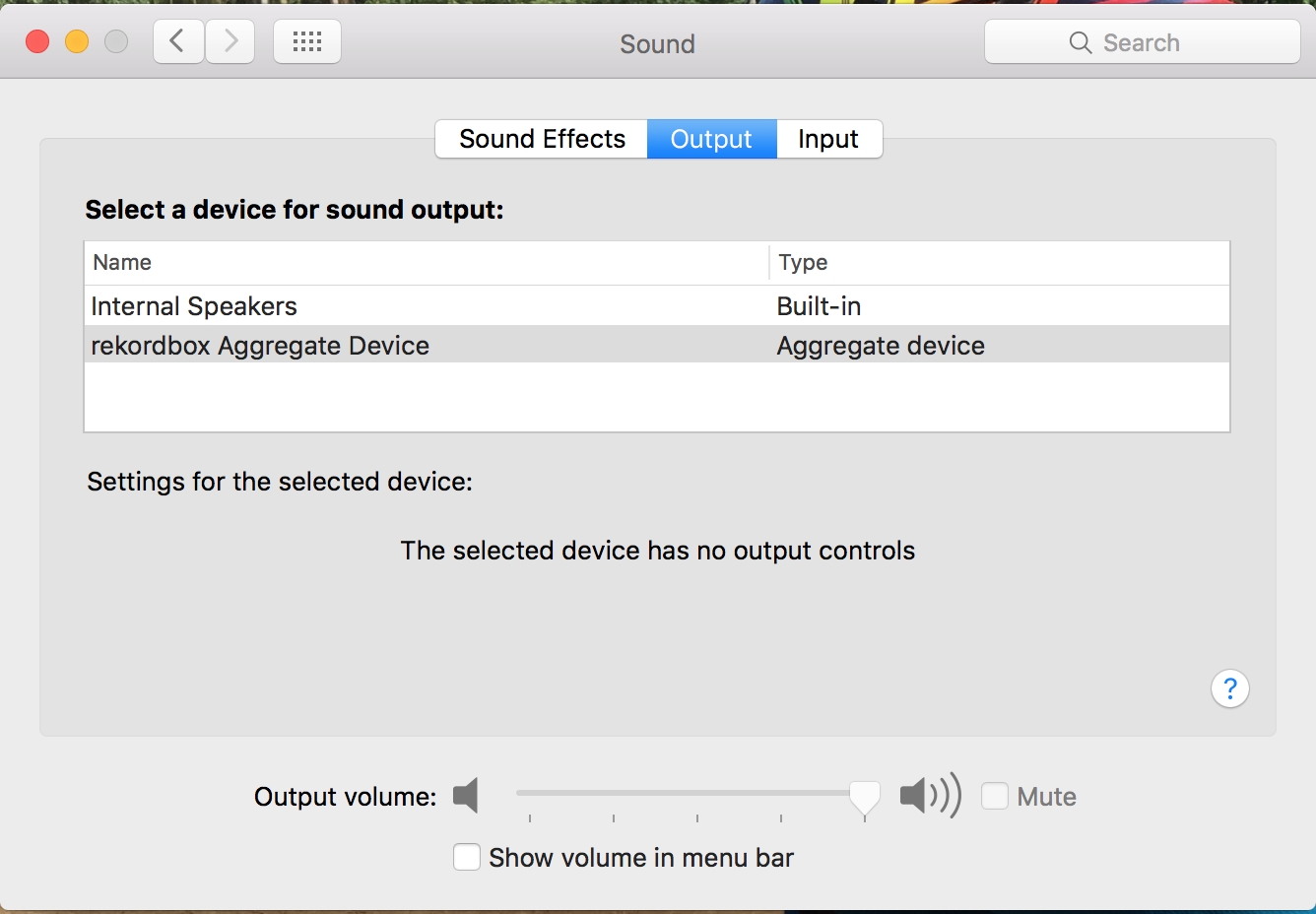Close the Sound preferences window
The width and height of the screenshot is (1316, 914).
click(37, 41)
